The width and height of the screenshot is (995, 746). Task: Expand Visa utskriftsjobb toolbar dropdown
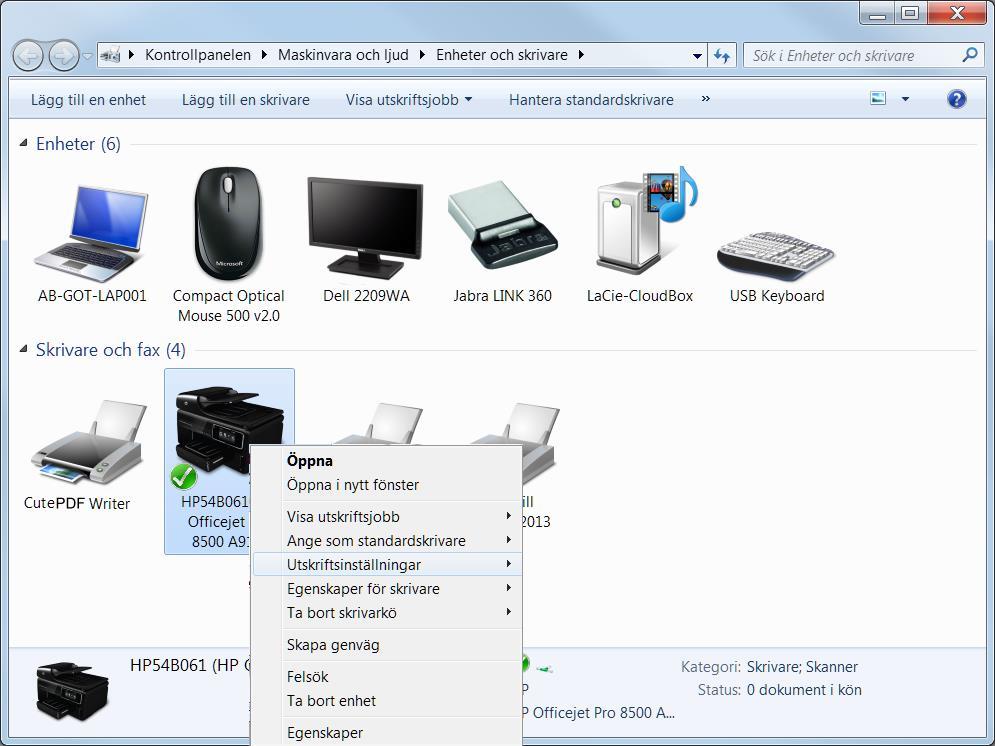click(468, 99)
